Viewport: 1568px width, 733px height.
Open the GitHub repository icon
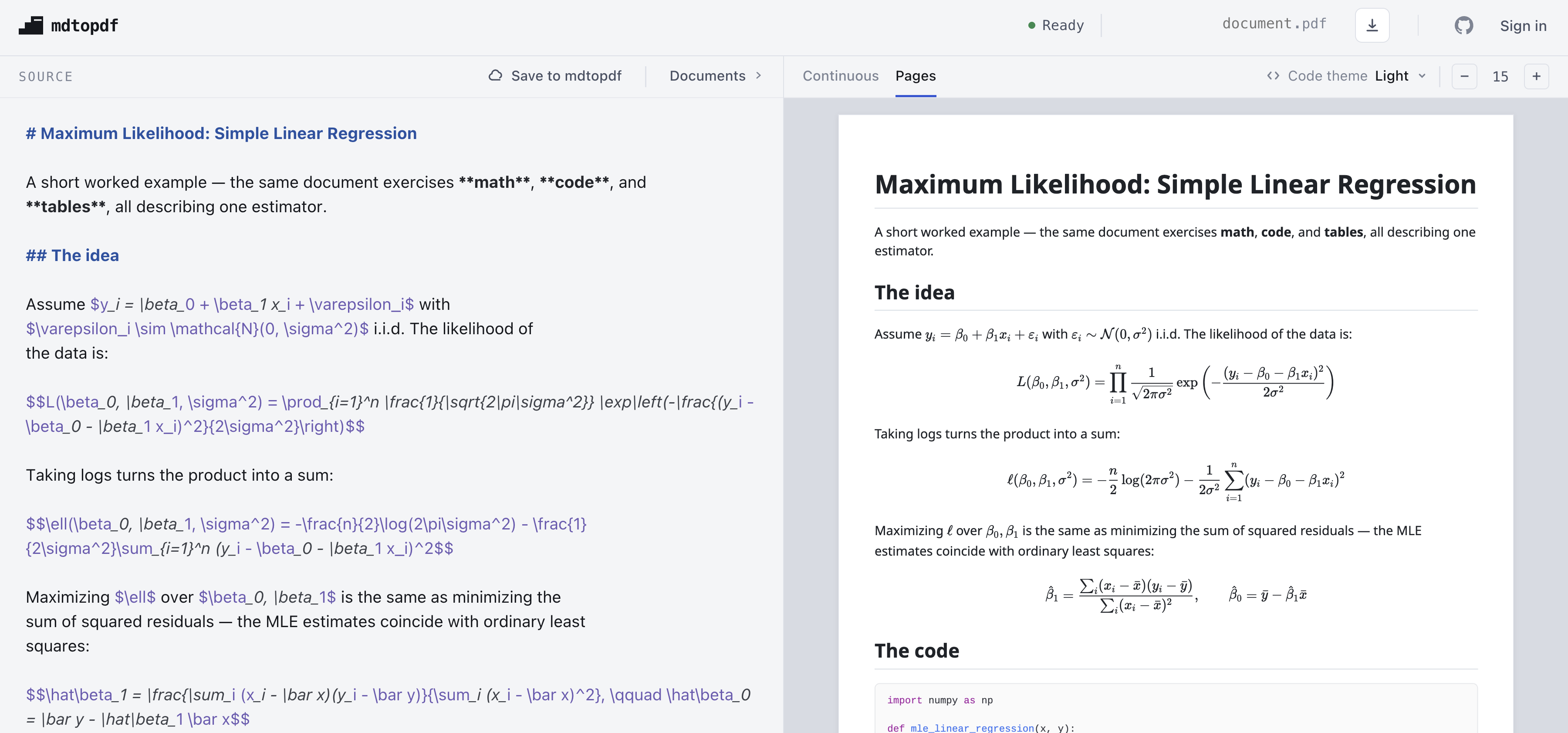[x=1464, y=25]
